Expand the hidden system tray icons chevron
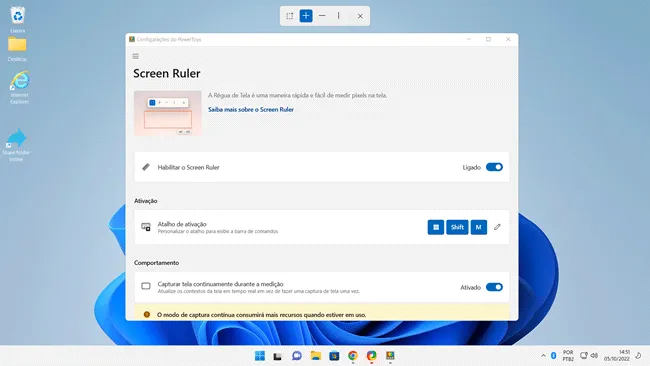Screen dimensions: 650x366 click(x=543, y=356)
